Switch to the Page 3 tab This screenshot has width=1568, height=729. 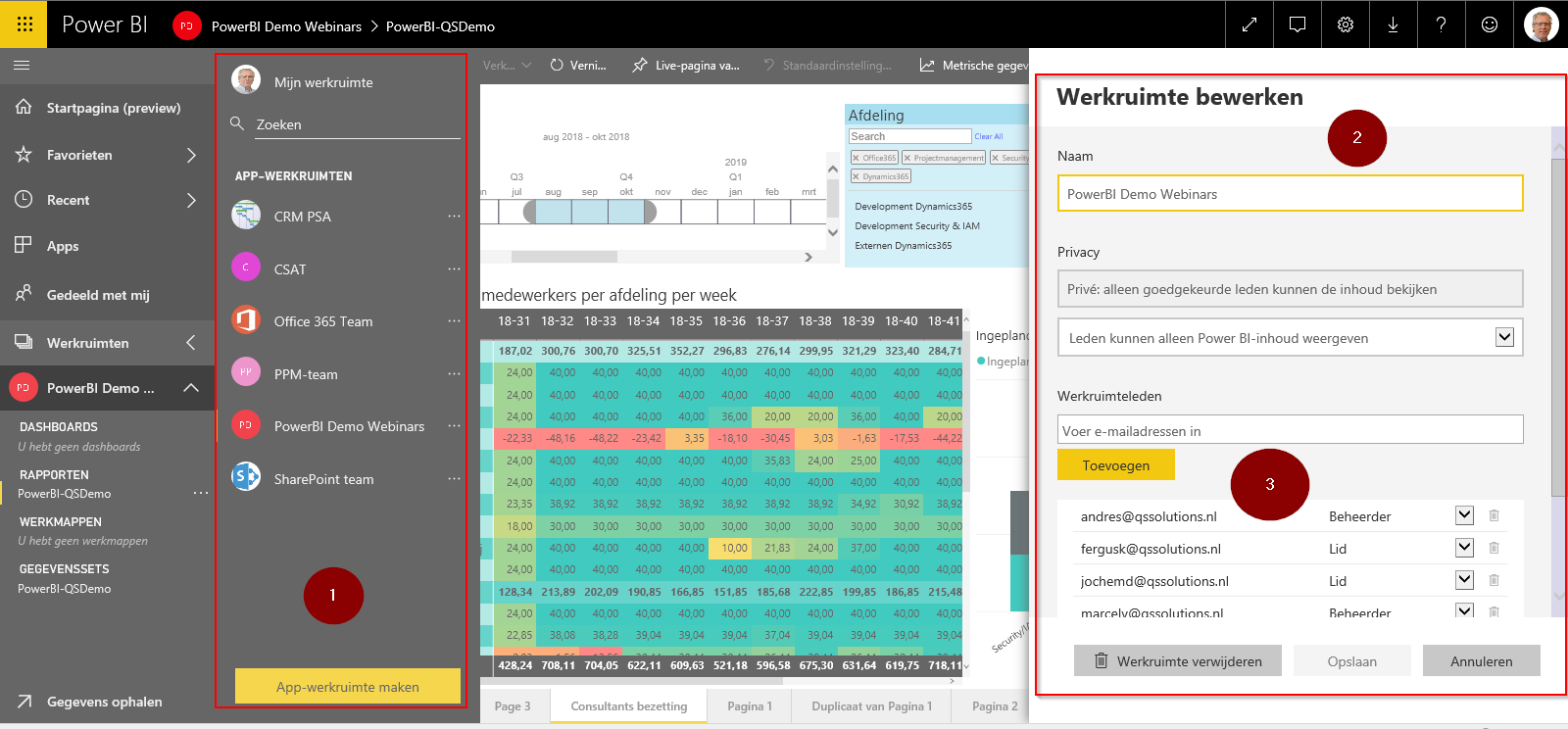pyautogui.click(x=513, y=705)
